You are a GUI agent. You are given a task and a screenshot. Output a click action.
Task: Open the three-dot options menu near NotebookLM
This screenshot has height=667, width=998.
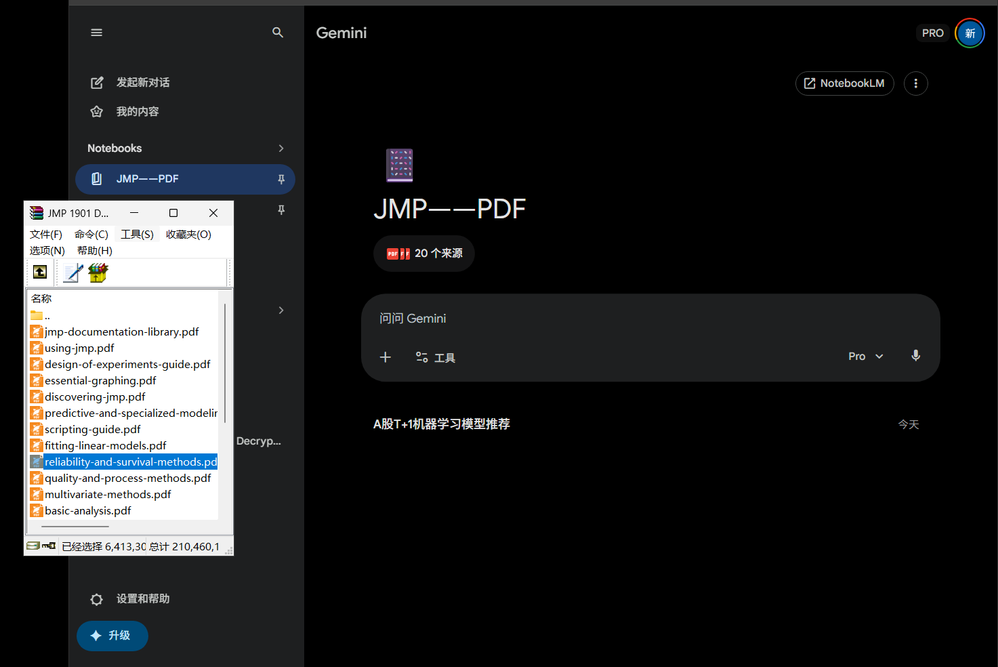[x=915, y=83]
